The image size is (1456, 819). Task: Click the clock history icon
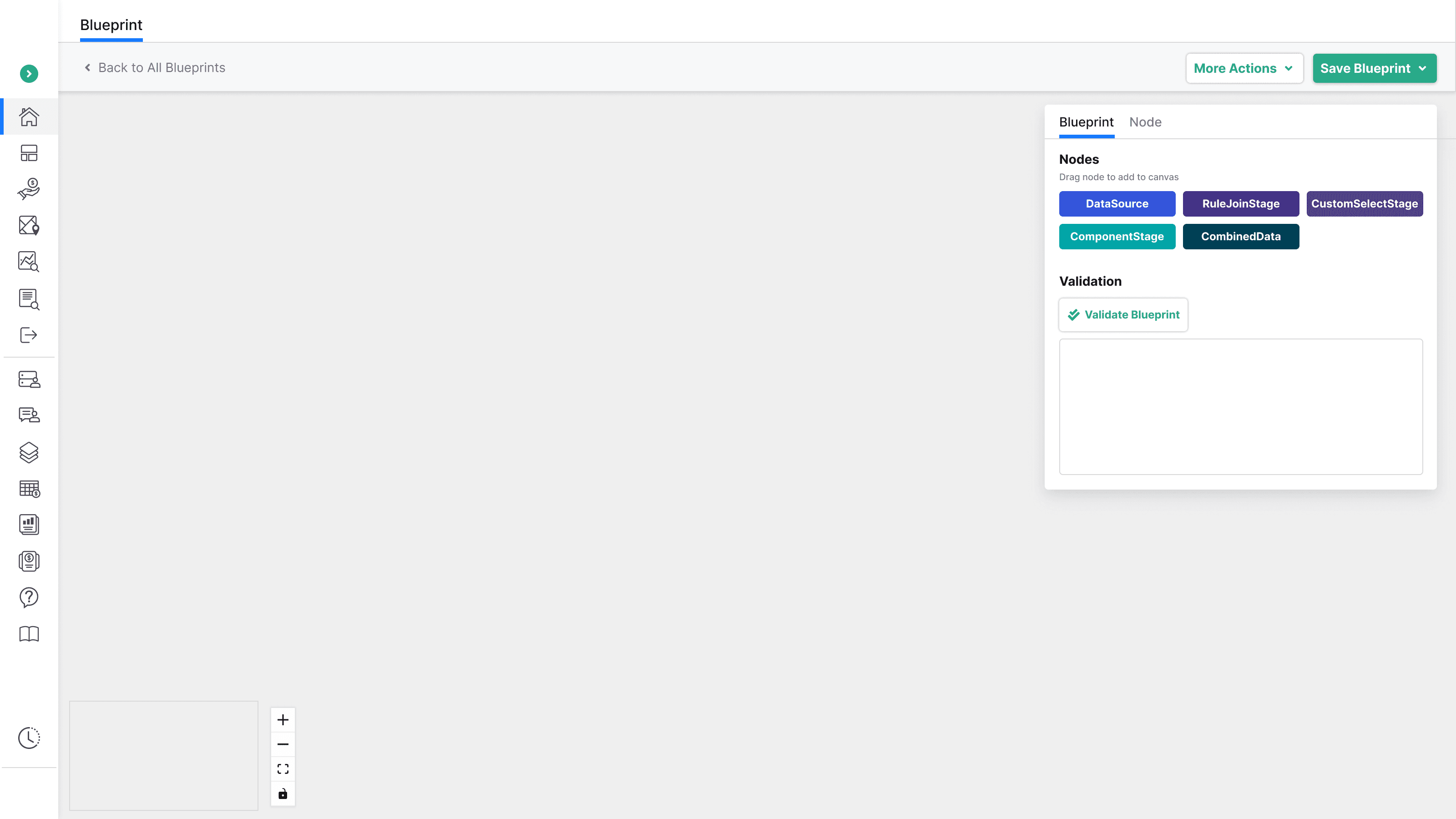pyautogui.click(x=29, y=738)
